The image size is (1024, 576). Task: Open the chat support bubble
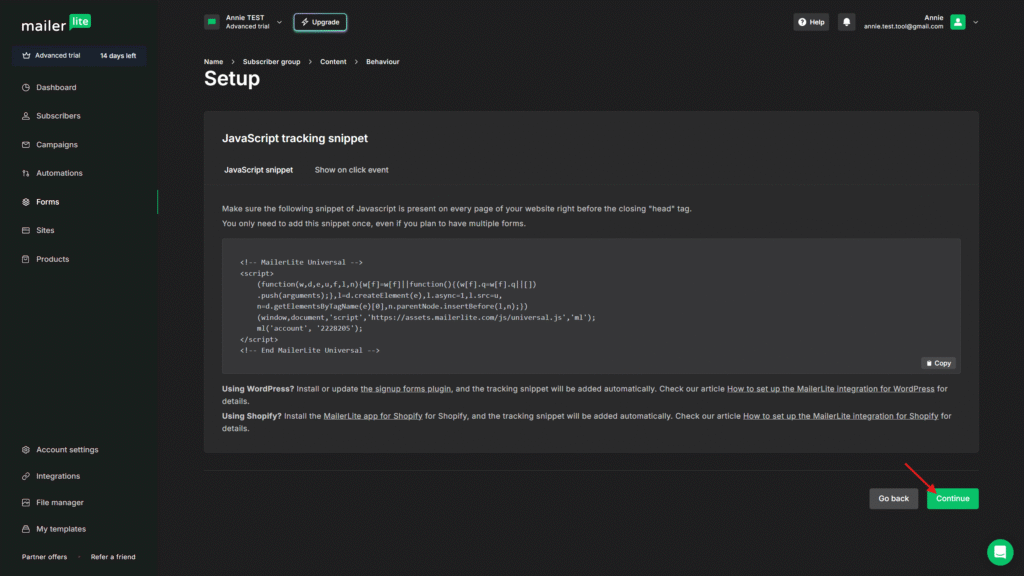pyautogui.click(x=1000, y=552)
